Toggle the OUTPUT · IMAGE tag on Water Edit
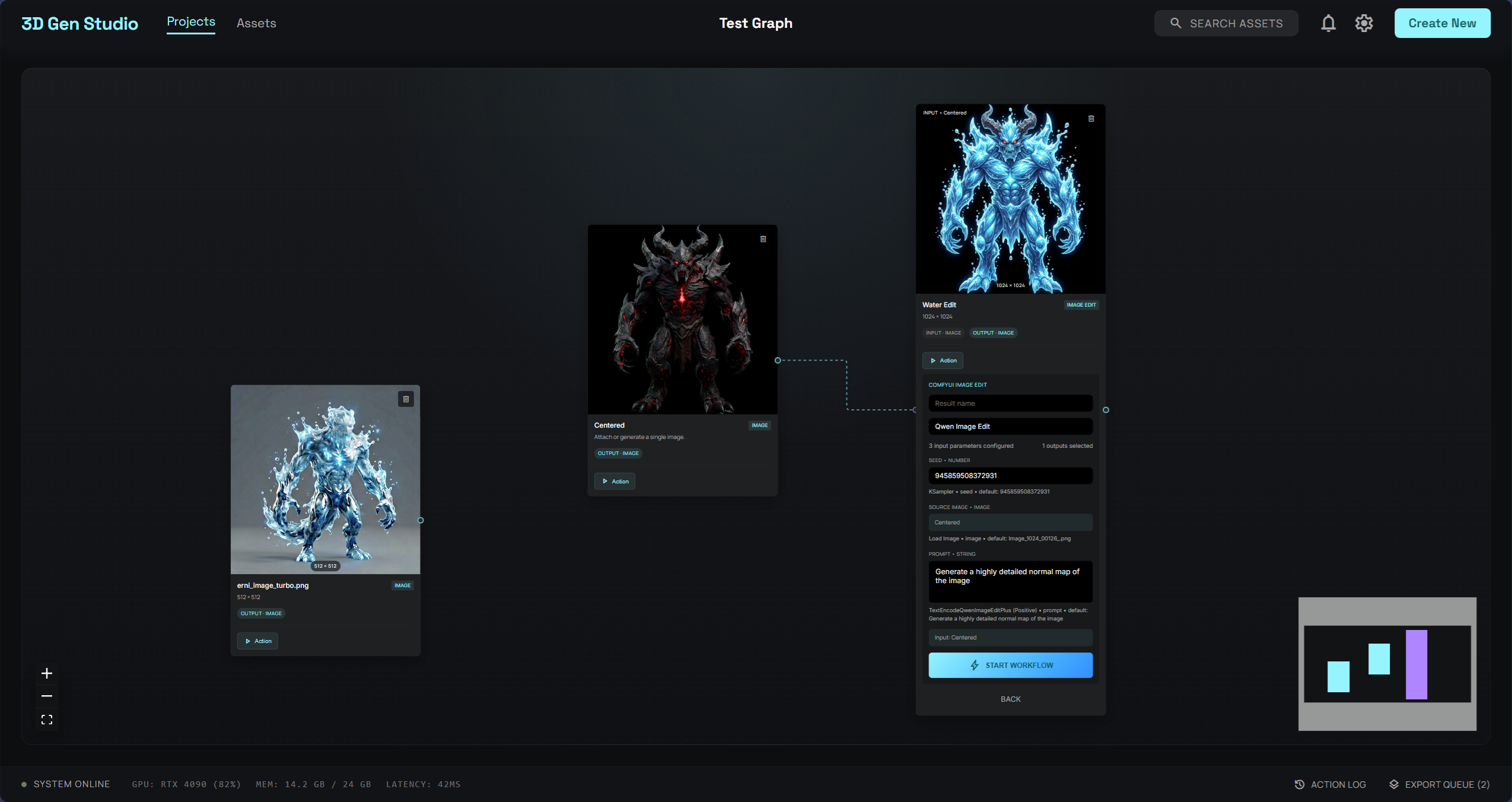The width and height of the screenshot is (1512, 802). [992, 333]
